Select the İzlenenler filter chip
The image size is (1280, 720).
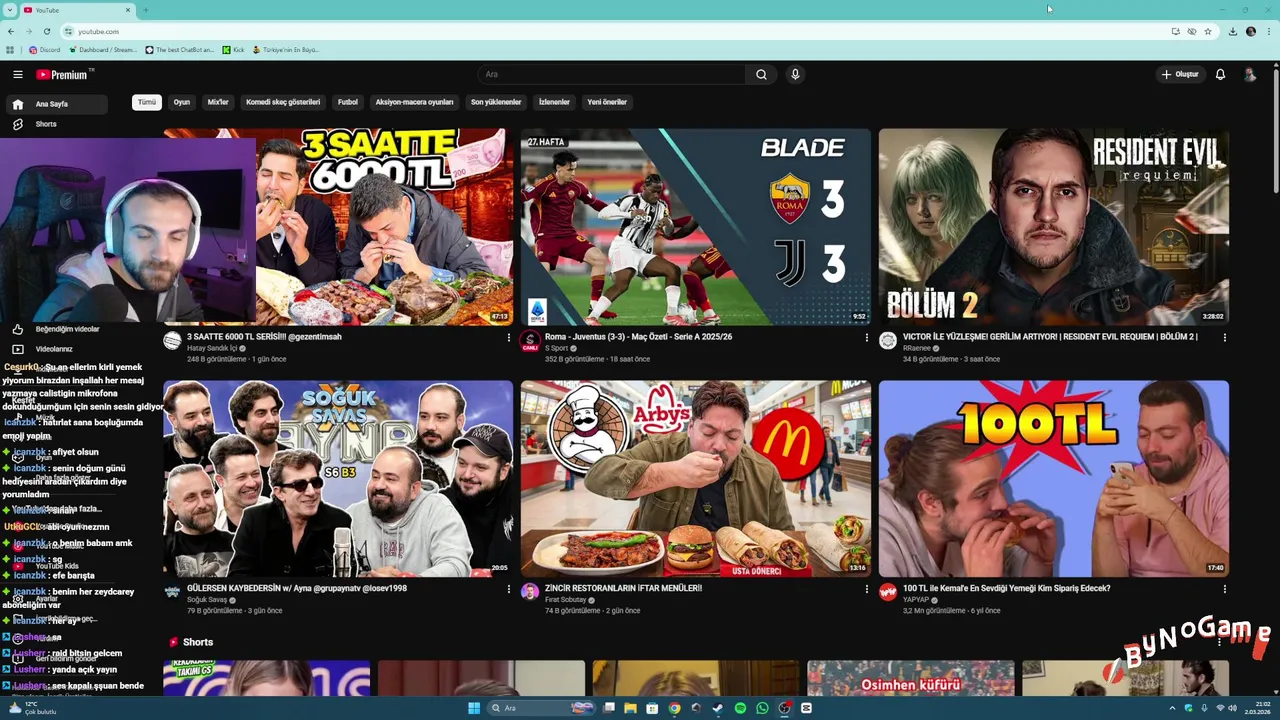click(x=554, y=102)
